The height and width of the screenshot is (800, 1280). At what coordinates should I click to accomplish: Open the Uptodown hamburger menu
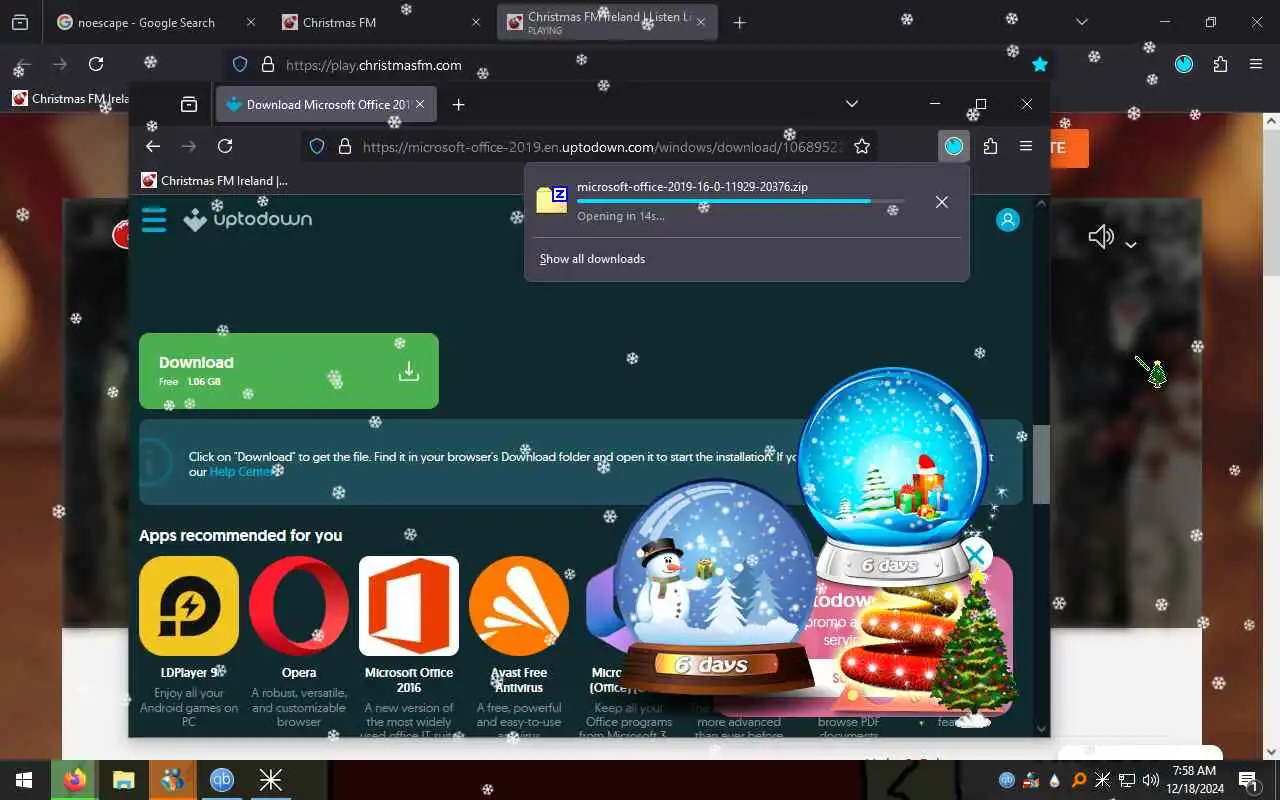tap(153, 219)
